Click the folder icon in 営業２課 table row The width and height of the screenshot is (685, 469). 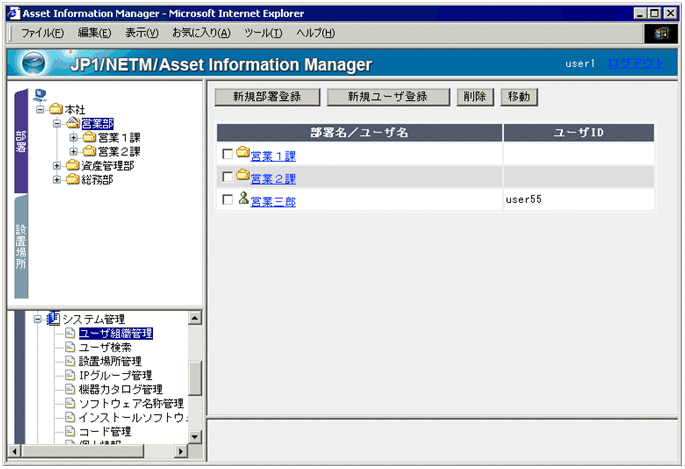[x=243, y=175]
